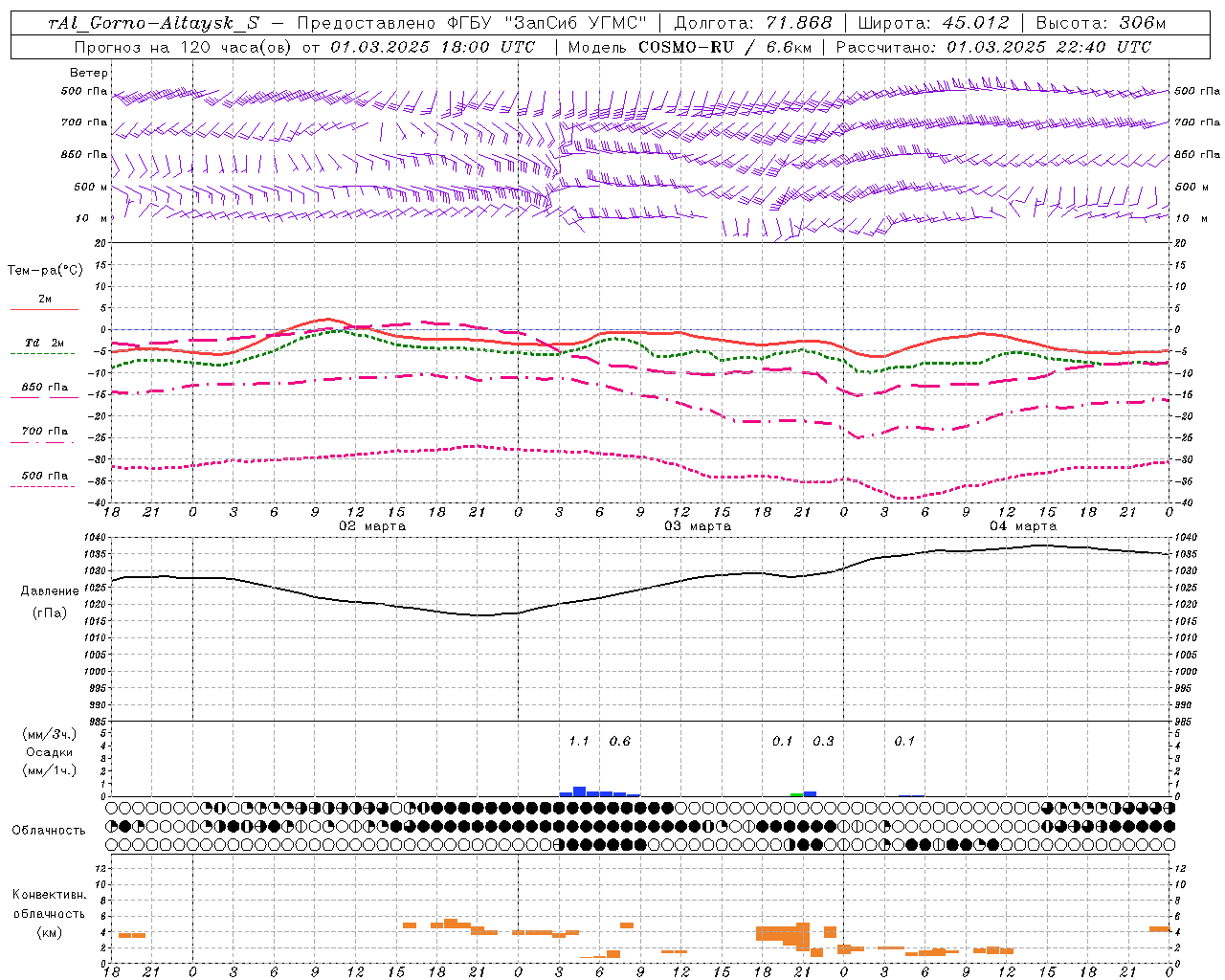Image resolution: width=1225 pixels, height=980 pixels.
Task: Click the temperature legend 500 гПа dotted line sample
Action: (x=44, y=486)
